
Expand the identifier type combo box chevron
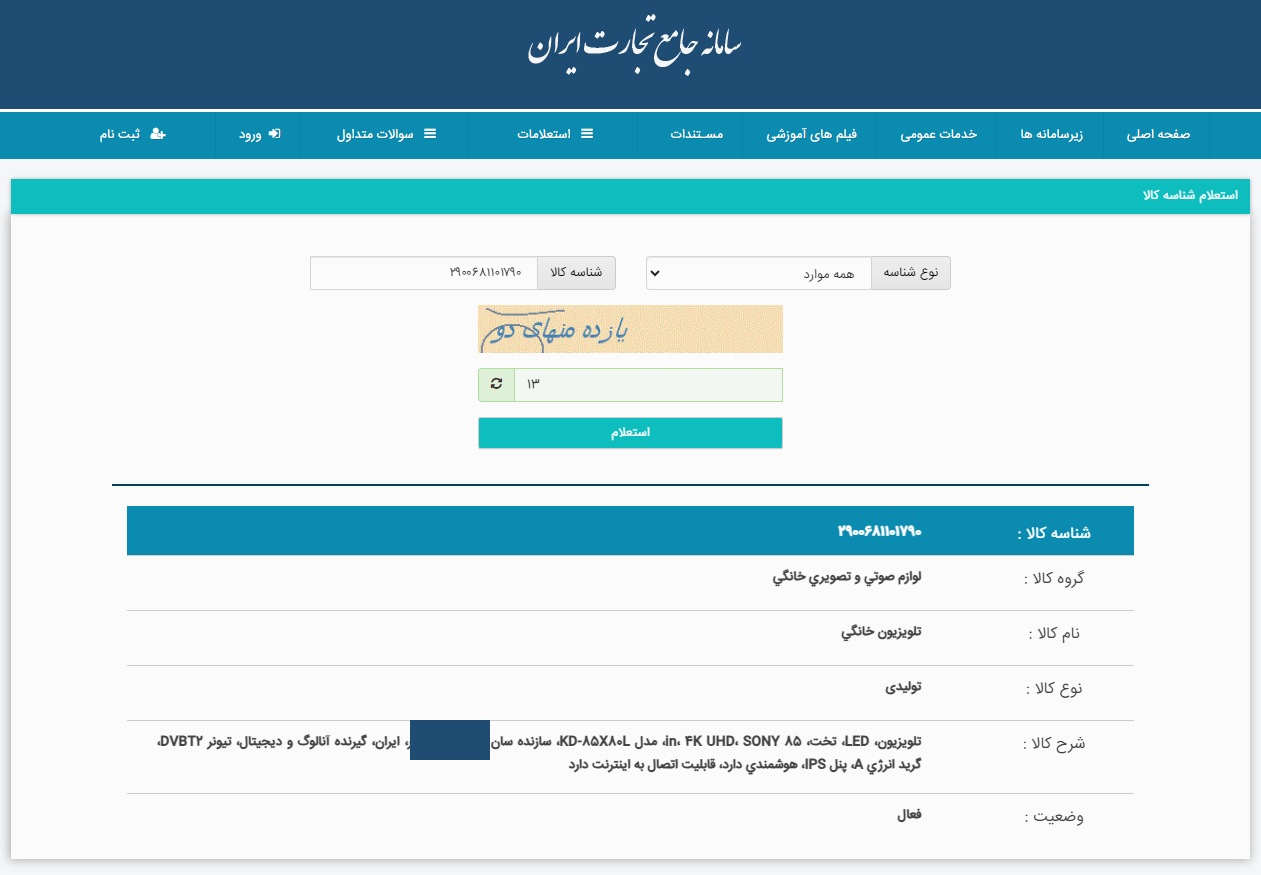click(x=656, y=272)
